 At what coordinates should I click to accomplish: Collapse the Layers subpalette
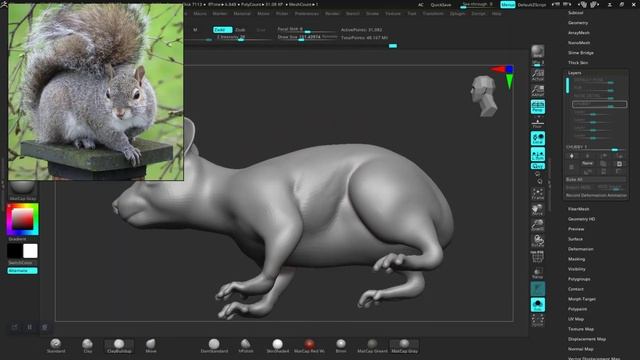pos(575,73)
